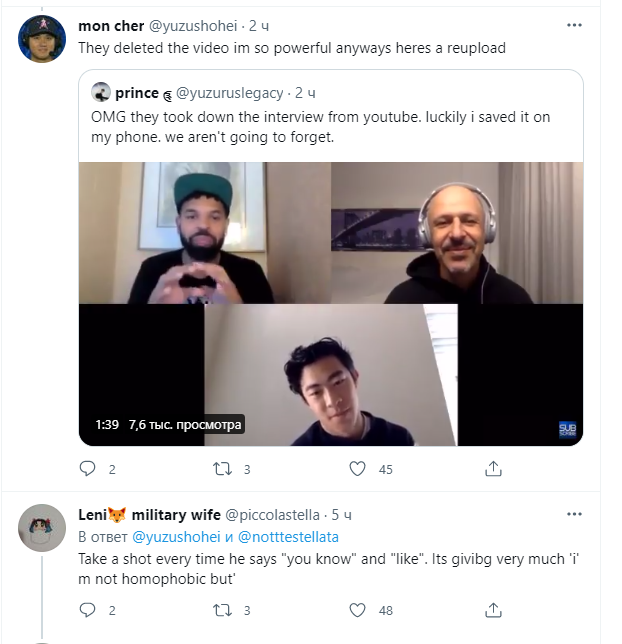Reply to the mon cher tweet
This screenshot has height=644, width=622.
87,468
